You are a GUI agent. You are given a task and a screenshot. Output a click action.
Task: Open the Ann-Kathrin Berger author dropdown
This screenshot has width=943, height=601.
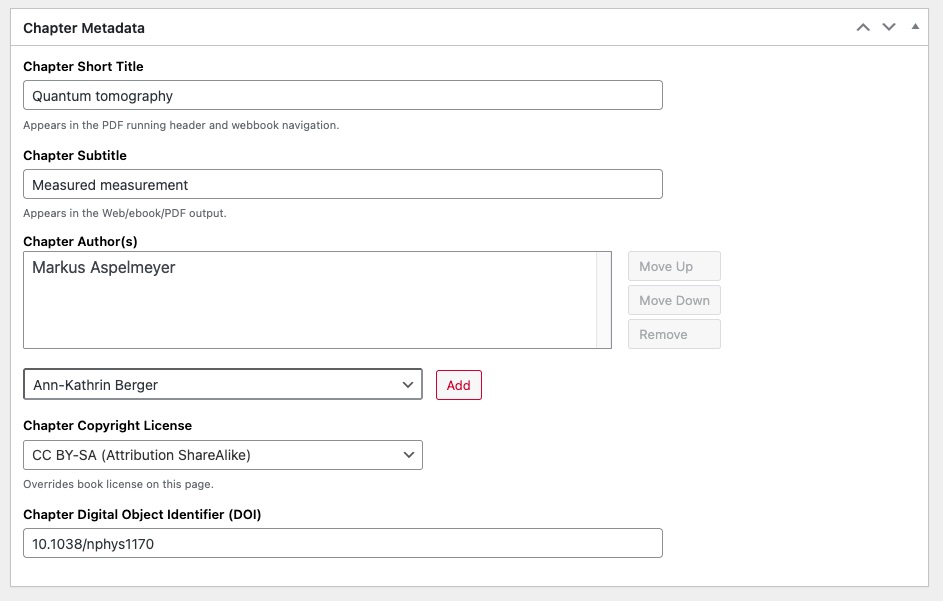coord(222,385)
